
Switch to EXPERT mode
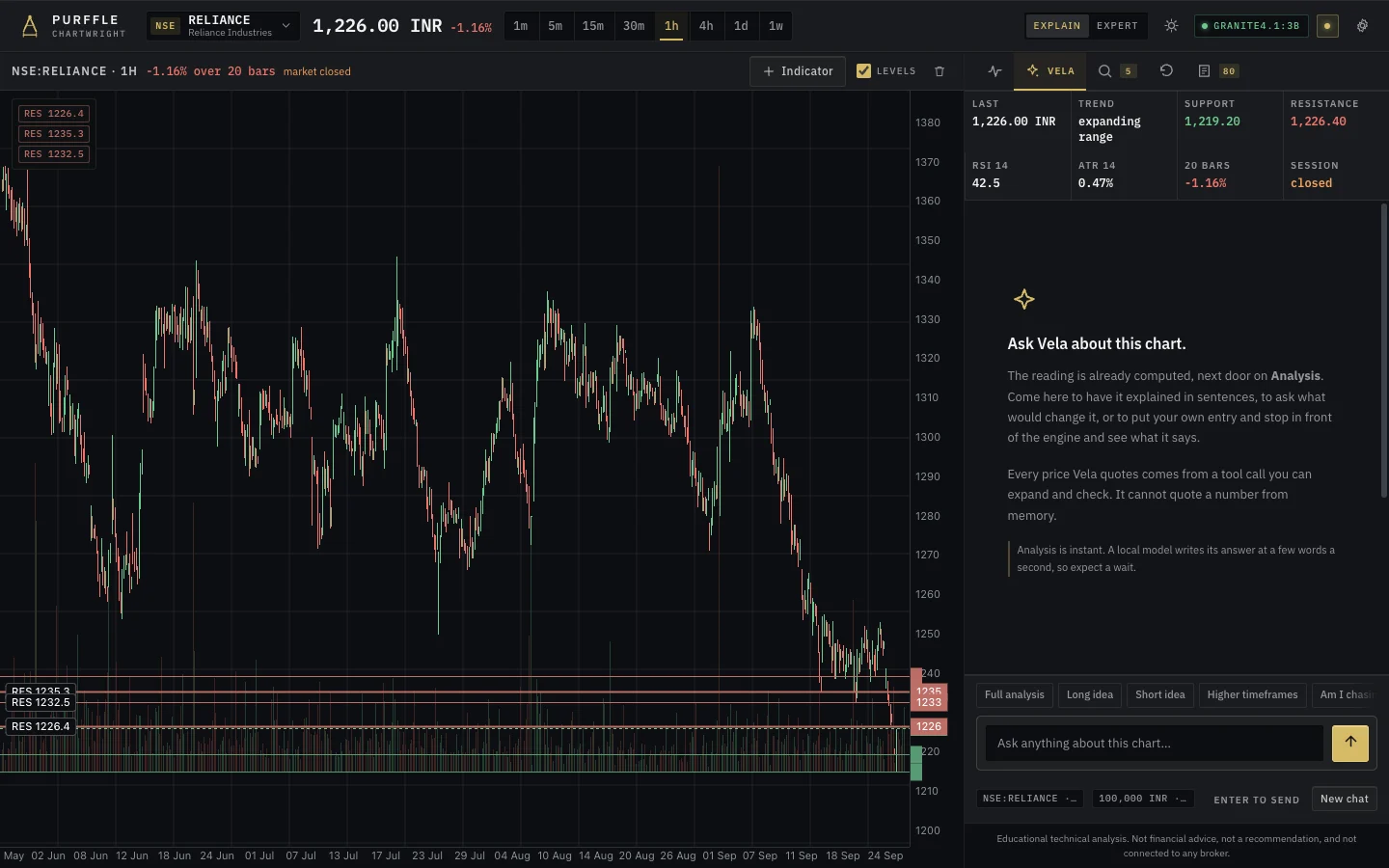1117,26
